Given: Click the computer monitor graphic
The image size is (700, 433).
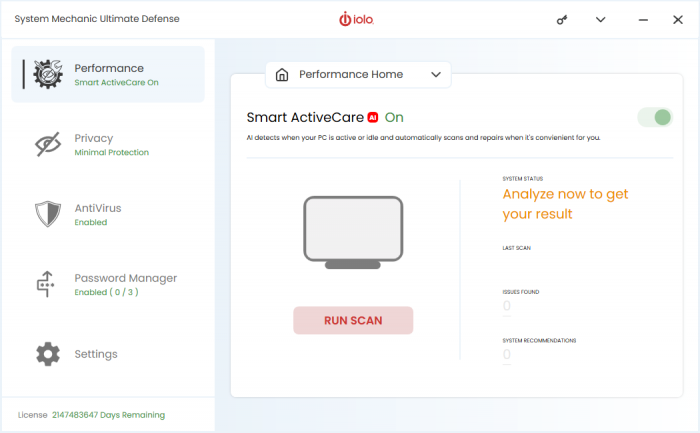Looking at the screenshot, I should pyautogui.click(x=353, y=233).
